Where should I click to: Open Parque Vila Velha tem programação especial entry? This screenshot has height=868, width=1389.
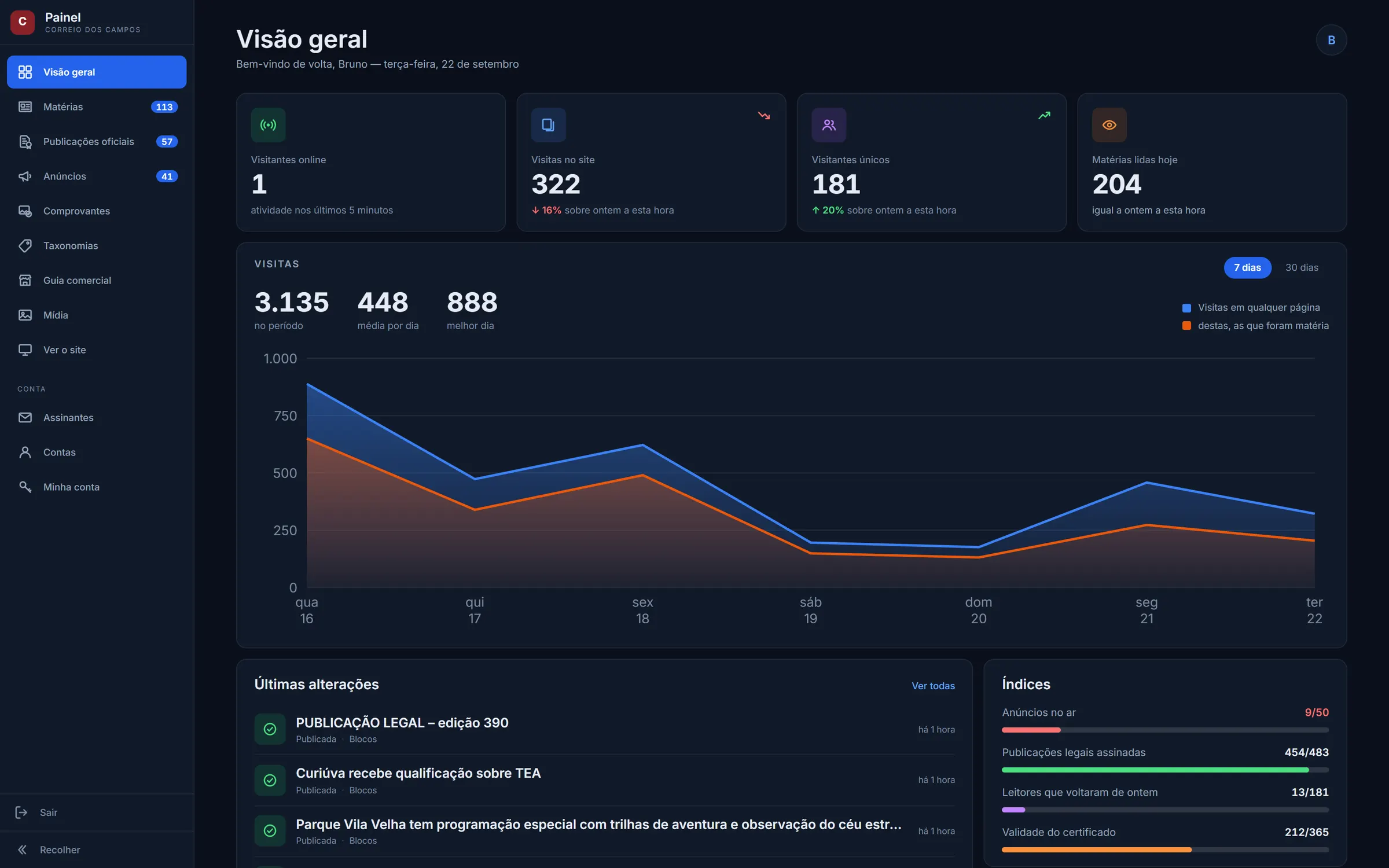tap(598, 824)
